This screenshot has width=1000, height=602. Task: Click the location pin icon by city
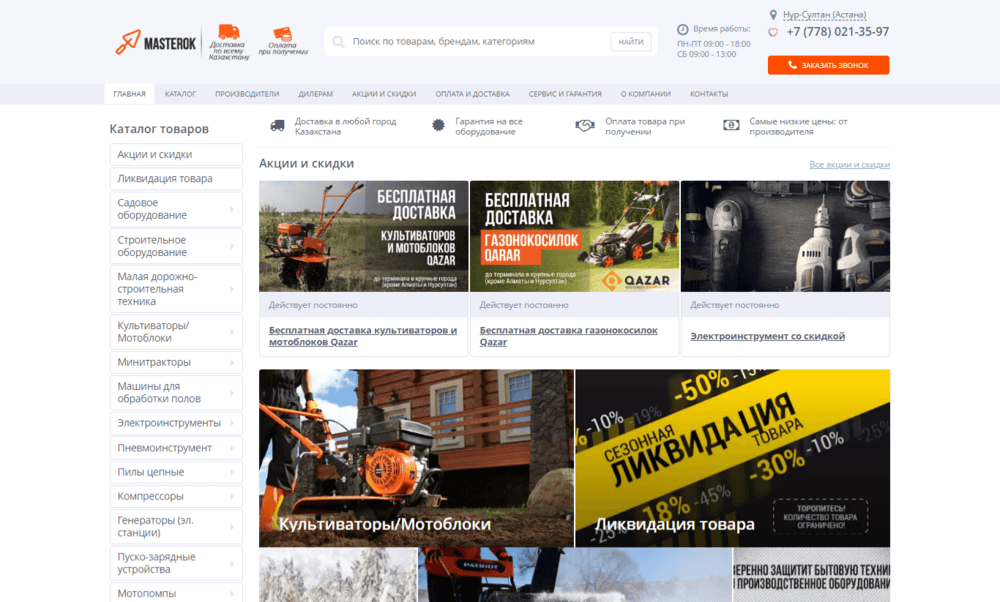pos(773,15)
